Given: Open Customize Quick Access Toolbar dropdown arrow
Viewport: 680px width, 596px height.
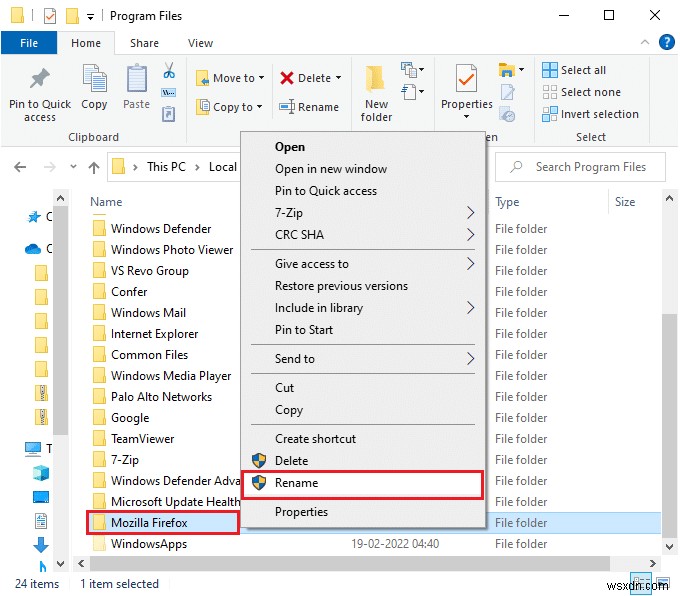Looking at the screenshot, I should click(x=90, y=17).
